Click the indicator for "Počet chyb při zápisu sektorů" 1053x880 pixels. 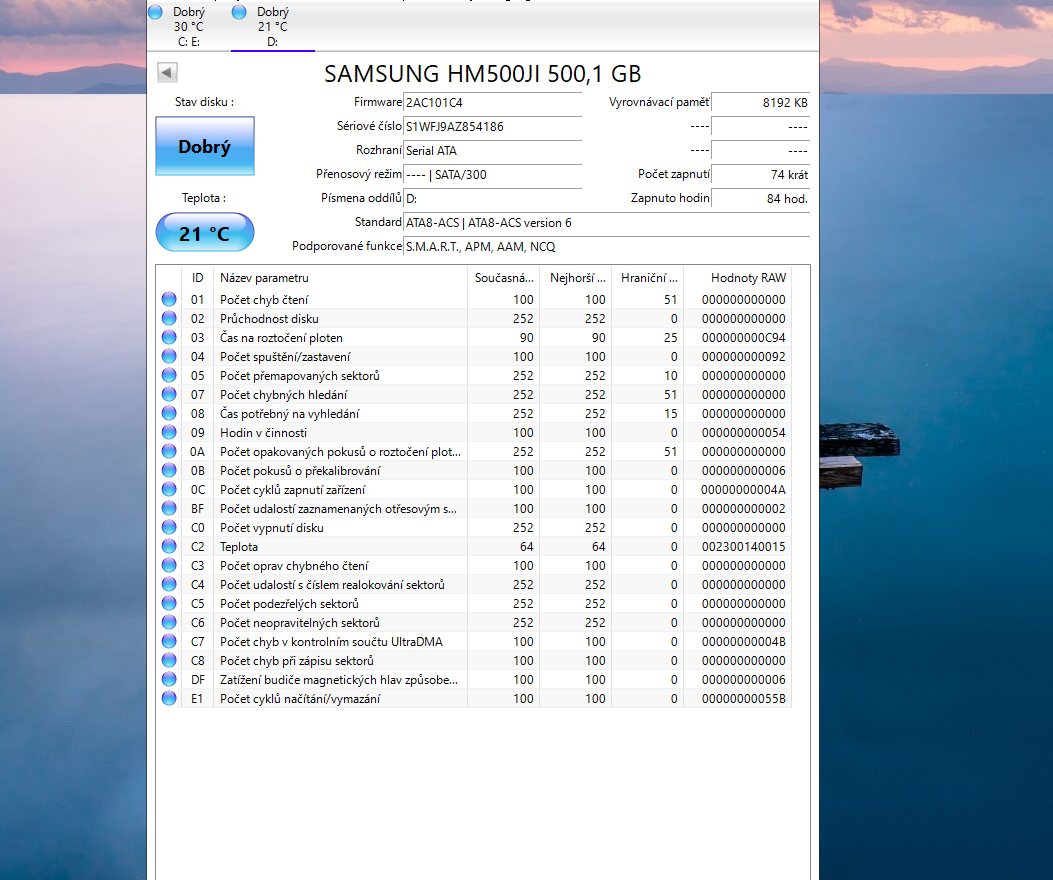click(x=168, y=660)
